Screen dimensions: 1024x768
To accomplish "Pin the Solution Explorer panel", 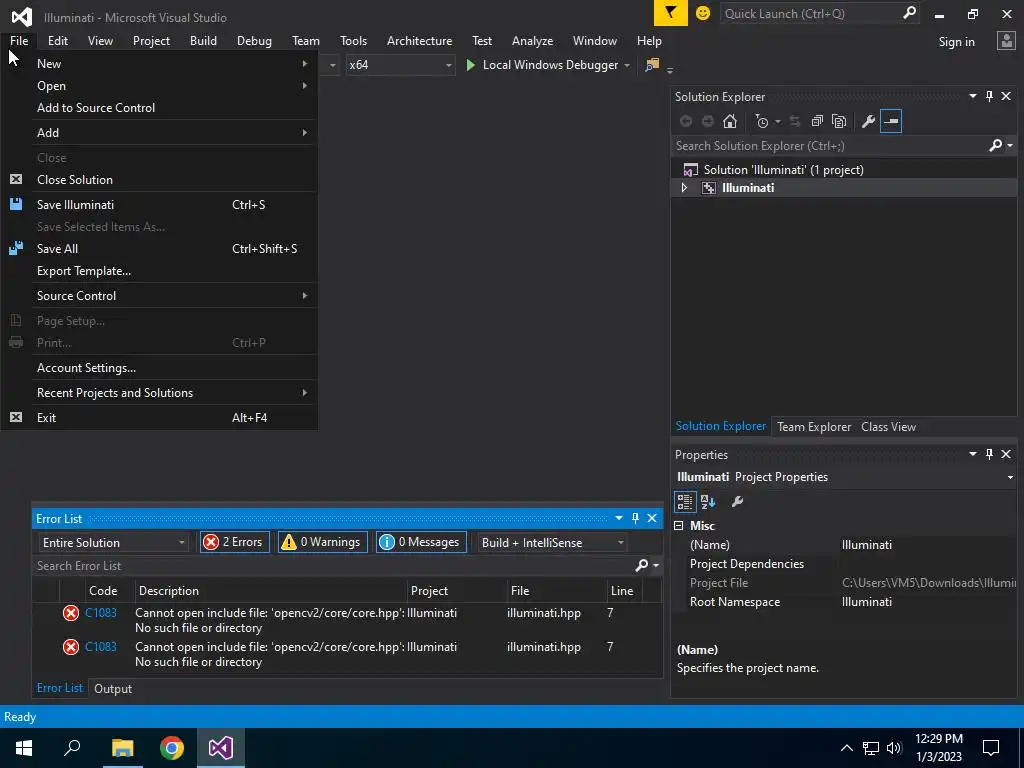I will (x=989, y=96).
